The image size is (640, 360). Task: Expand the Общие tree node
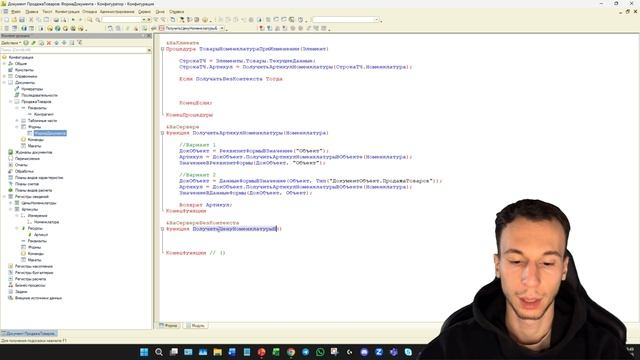pos(4,64)
